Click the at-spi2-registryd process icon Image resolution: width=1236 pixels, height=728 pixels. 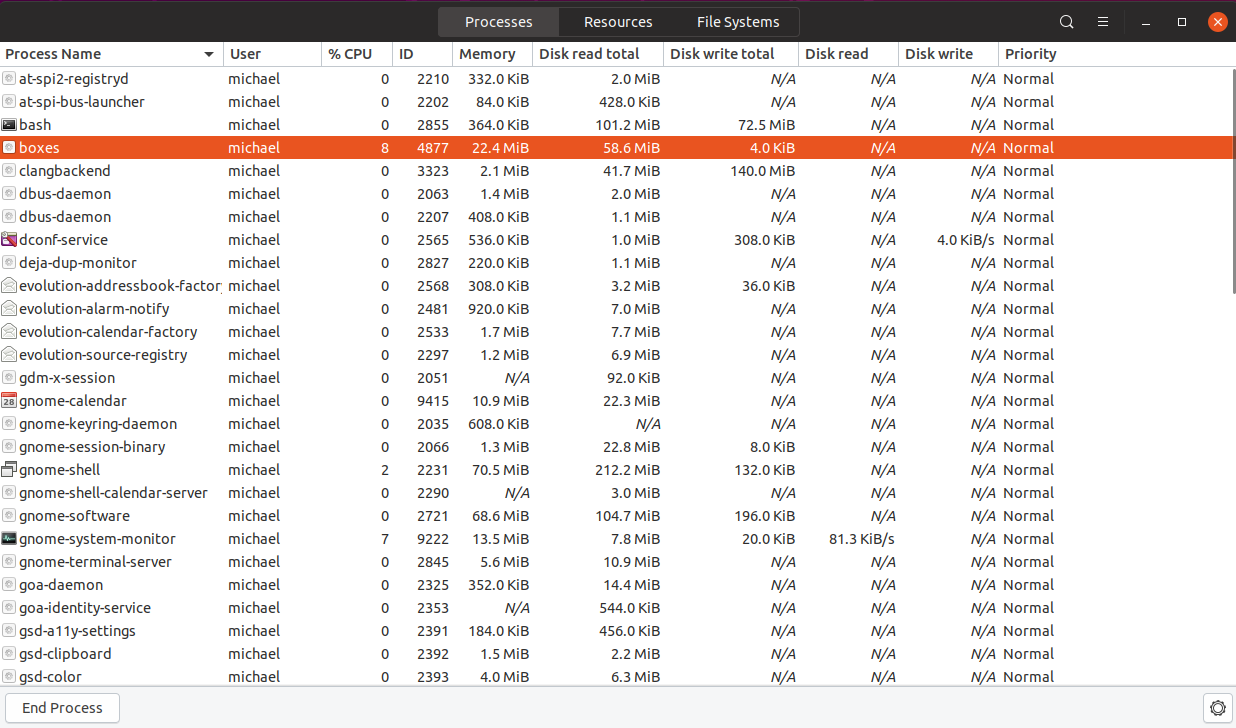(x=9, y=79)
